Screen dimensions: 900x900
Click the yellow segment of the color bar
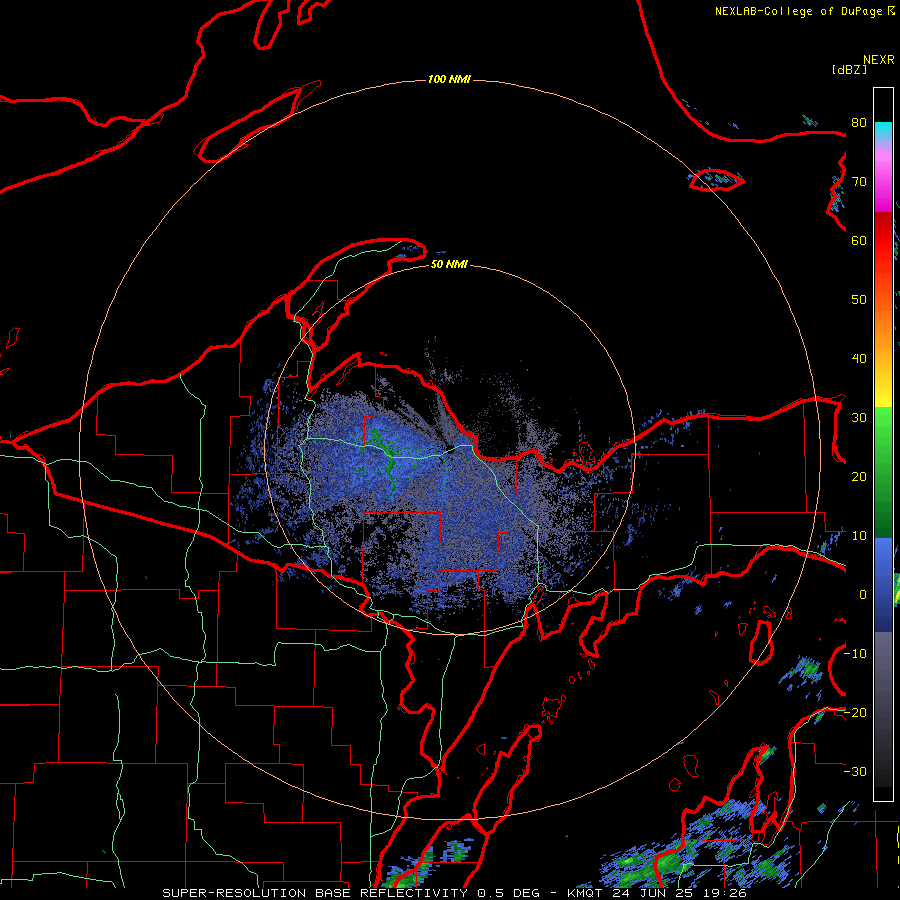tap(883, 397)
